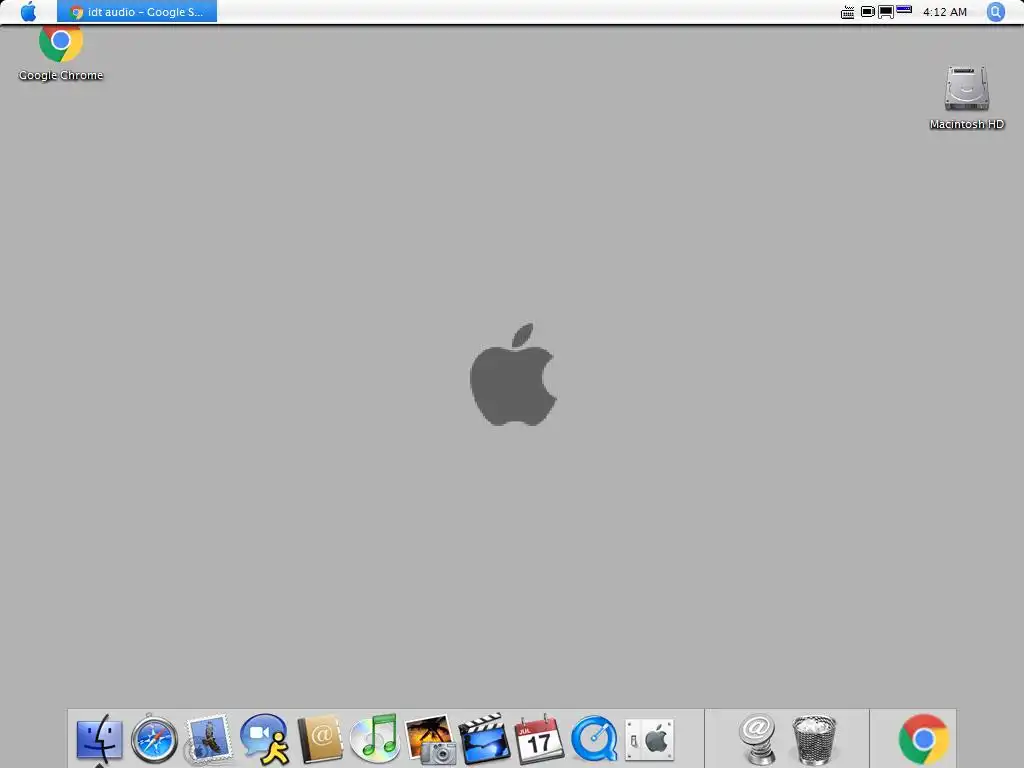This screenshot has height=768, width=1024.
Task: Open iCal calendar showing 17
Action: (x=539, y=739)
